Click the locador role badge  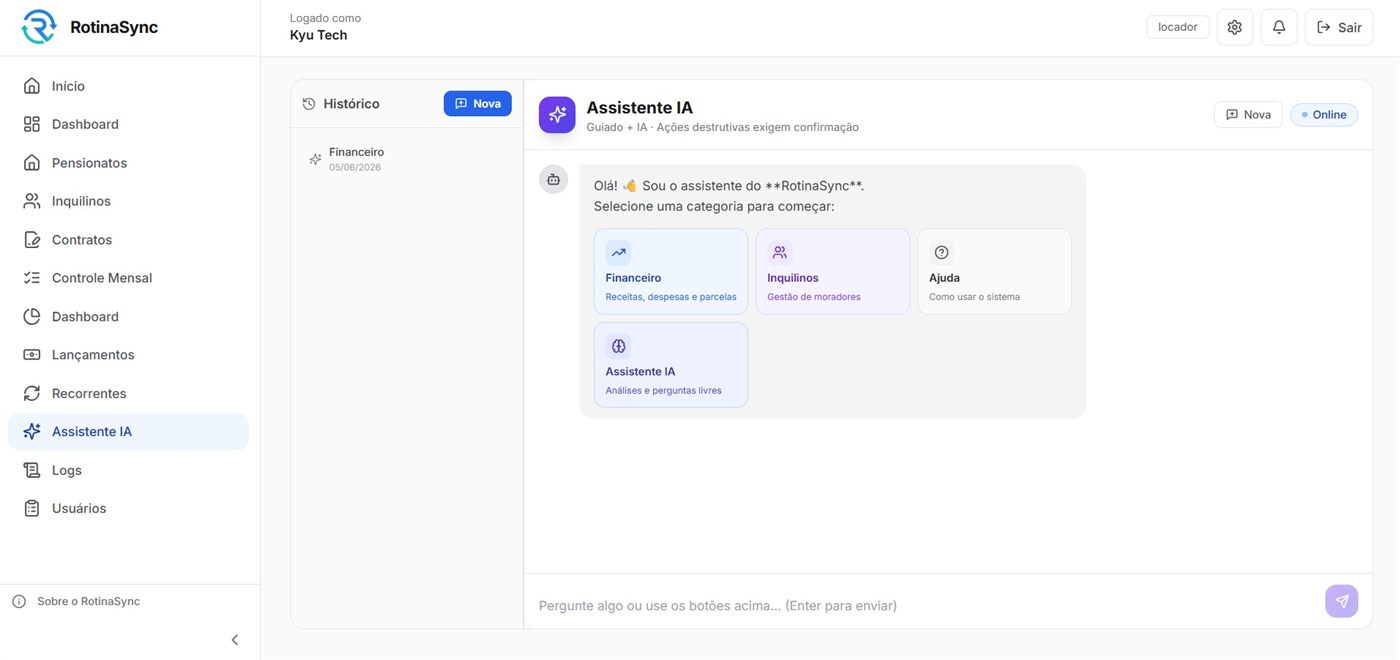click(1178, 27)
